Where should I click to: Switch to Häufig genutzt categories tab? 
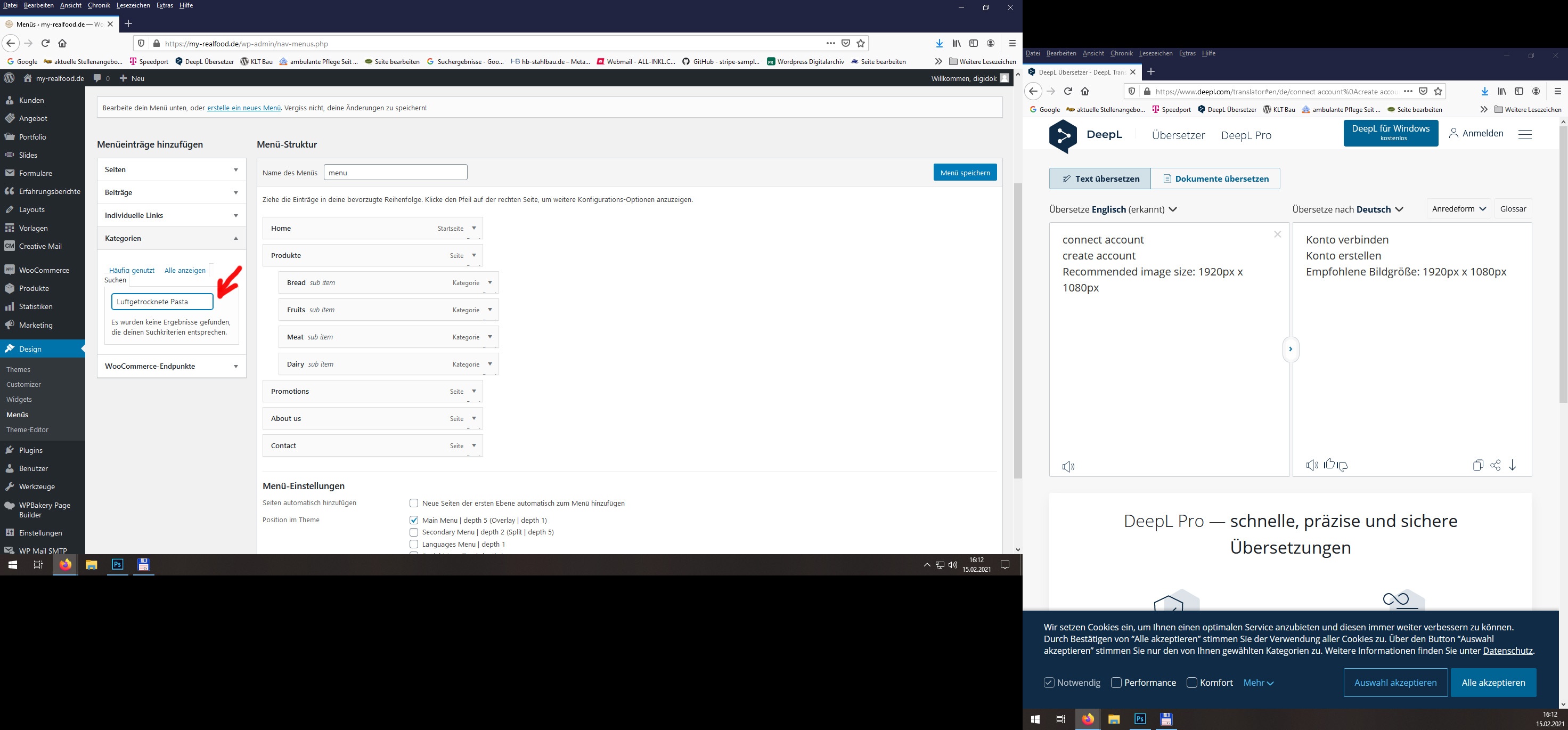(132, 270)
